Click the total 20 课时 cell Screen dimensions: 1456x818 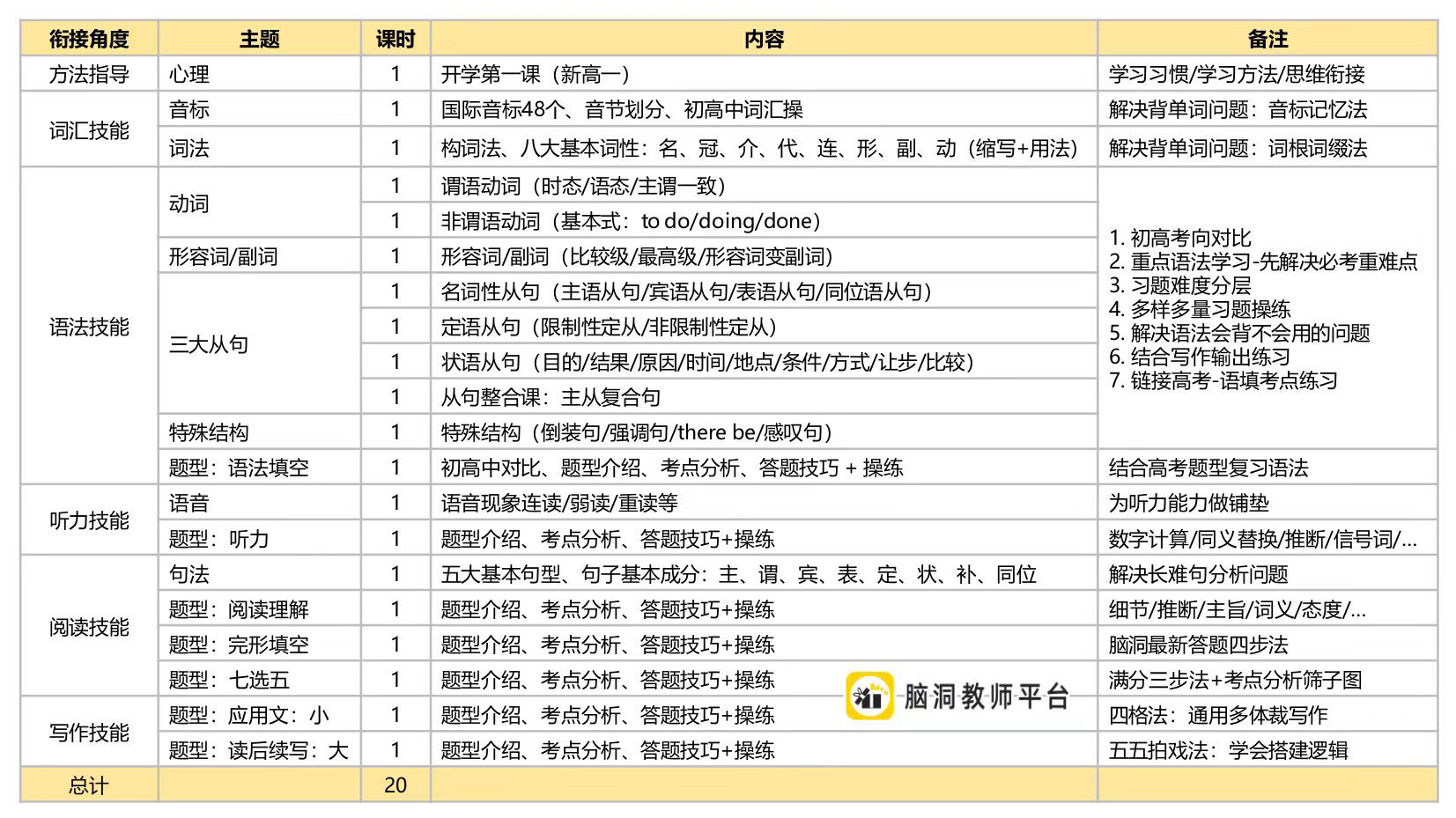coord(395,784)
